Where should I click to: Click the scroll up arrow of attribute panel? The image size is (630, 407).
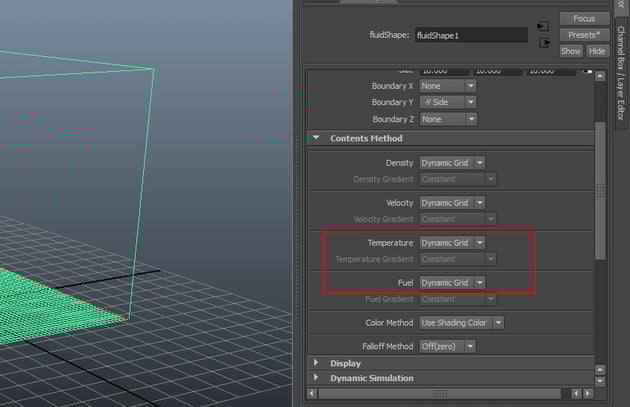click(600, 74)
